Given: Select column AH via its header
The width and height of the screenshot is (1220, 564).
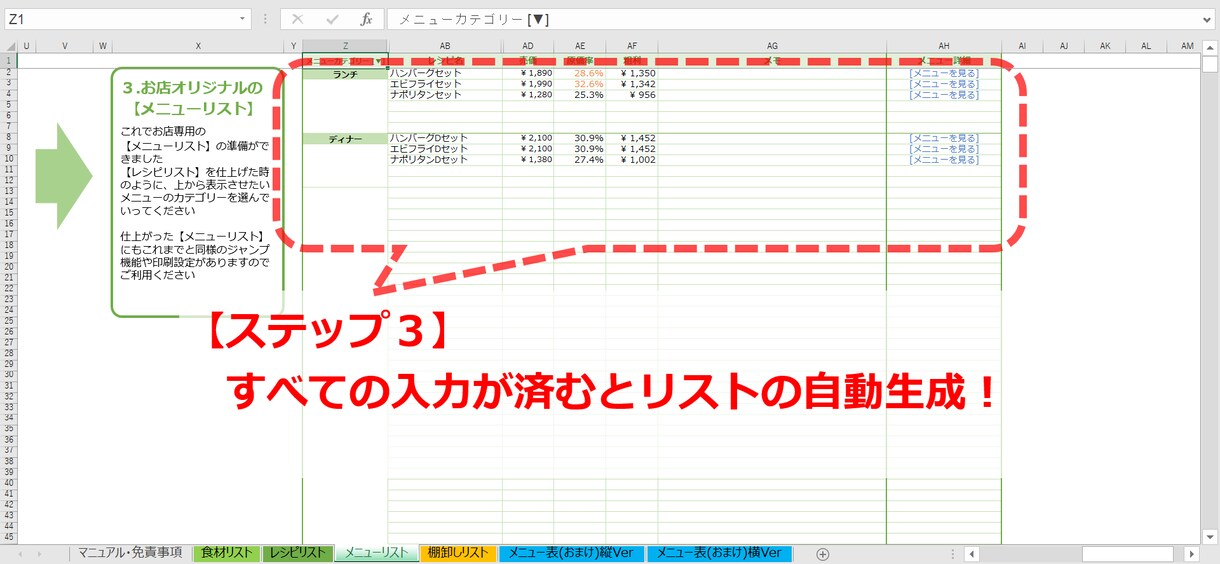Looking at the screenshot, I should pos(944,46).
